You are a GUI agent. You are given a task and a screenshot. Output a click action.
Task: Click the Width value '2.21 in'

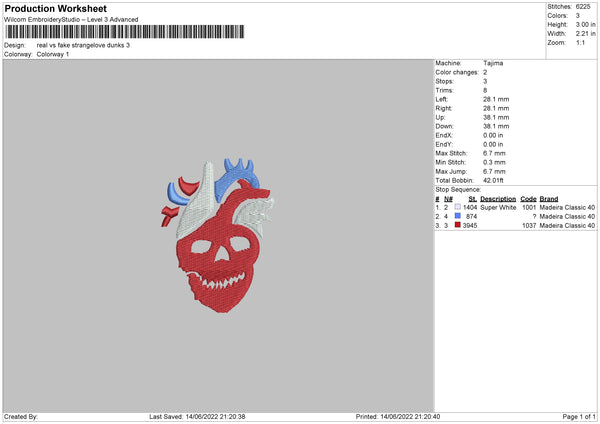pyautogui.click(x=585, y=34)
